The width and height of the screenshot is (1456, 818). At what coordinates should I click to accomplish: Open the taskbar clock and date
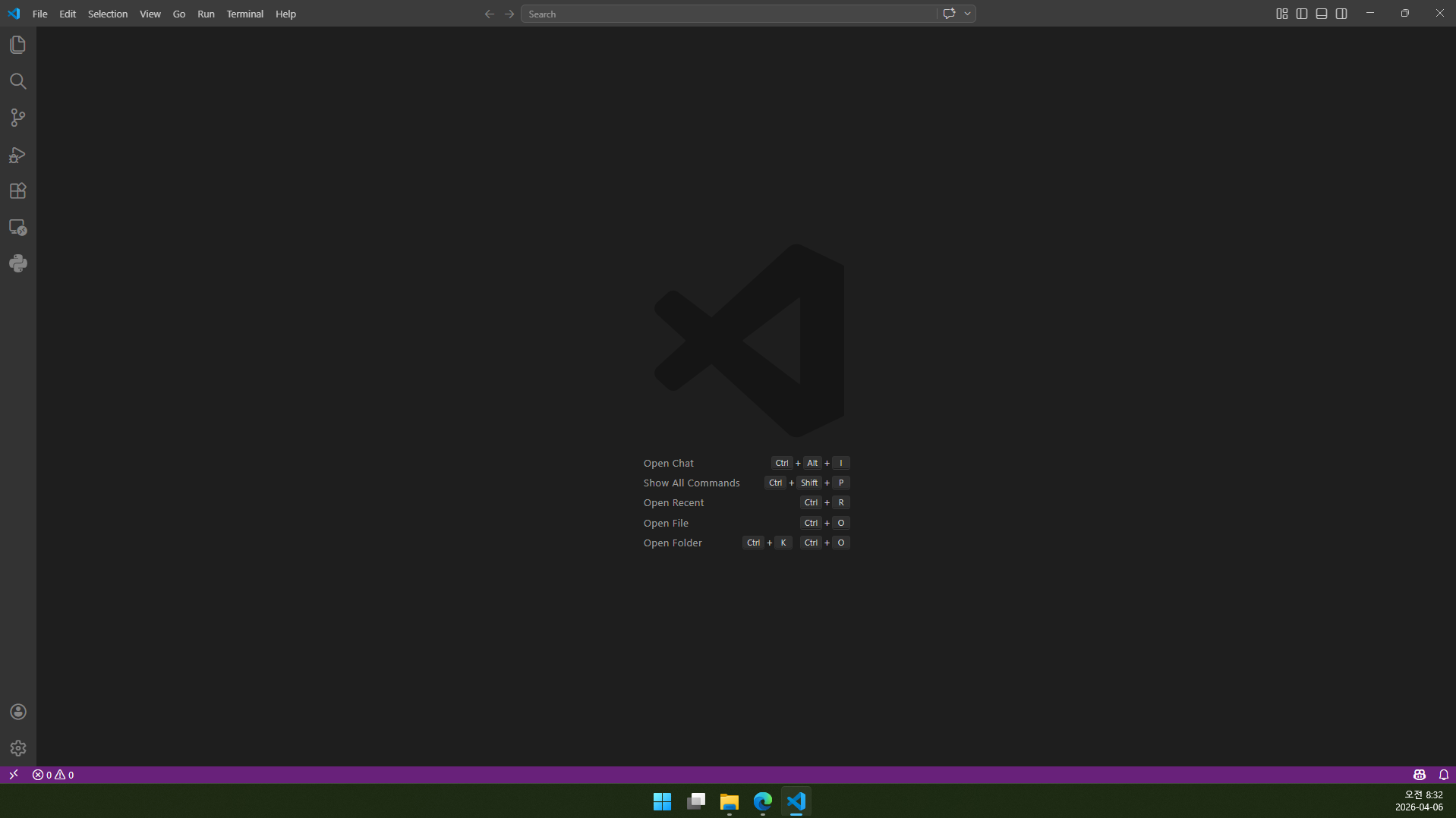tap(1419, 801)
